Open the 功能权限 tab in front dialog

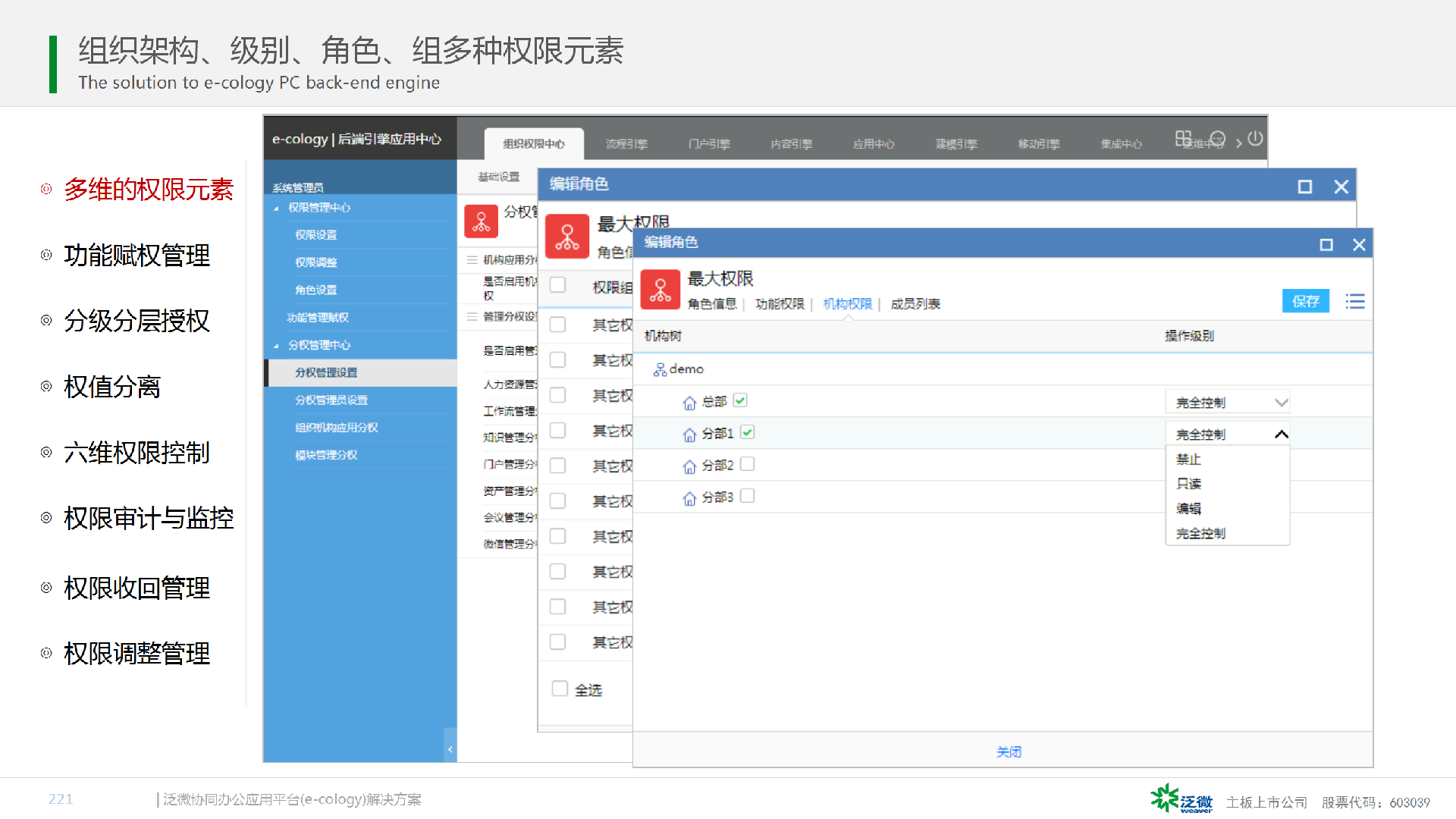[780, 304]
